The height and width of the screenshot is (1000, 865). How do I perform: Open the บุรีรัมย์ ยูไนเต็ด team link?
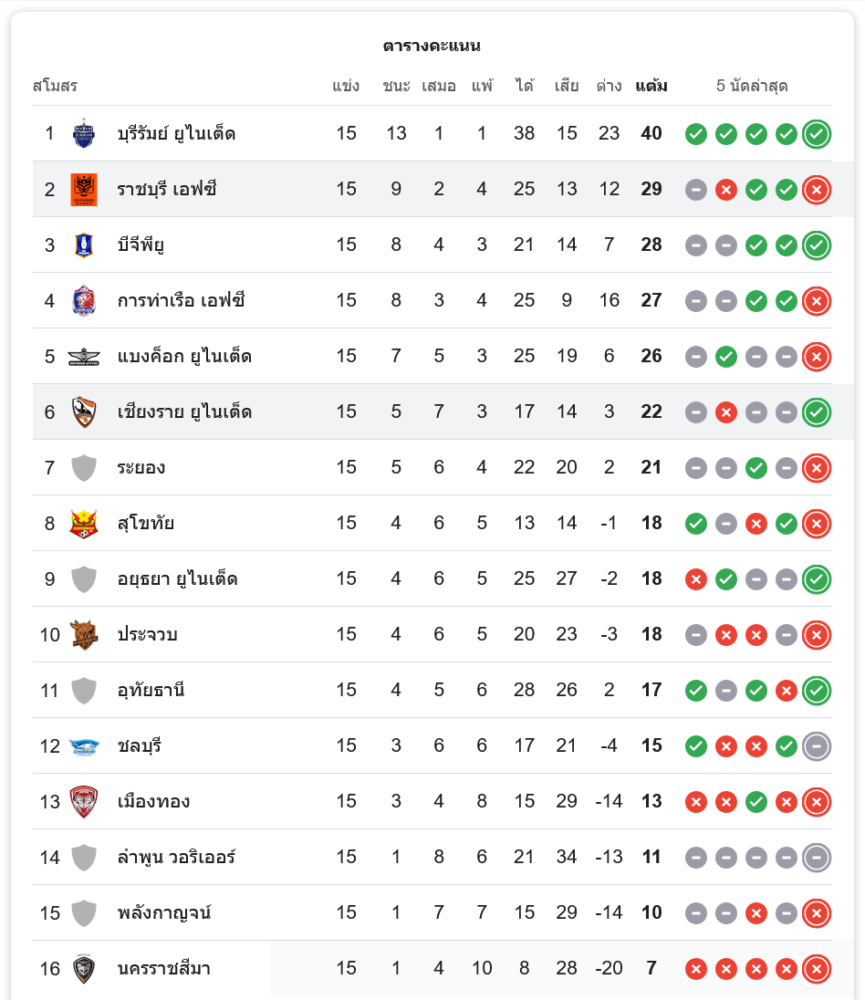coord(176,133)
